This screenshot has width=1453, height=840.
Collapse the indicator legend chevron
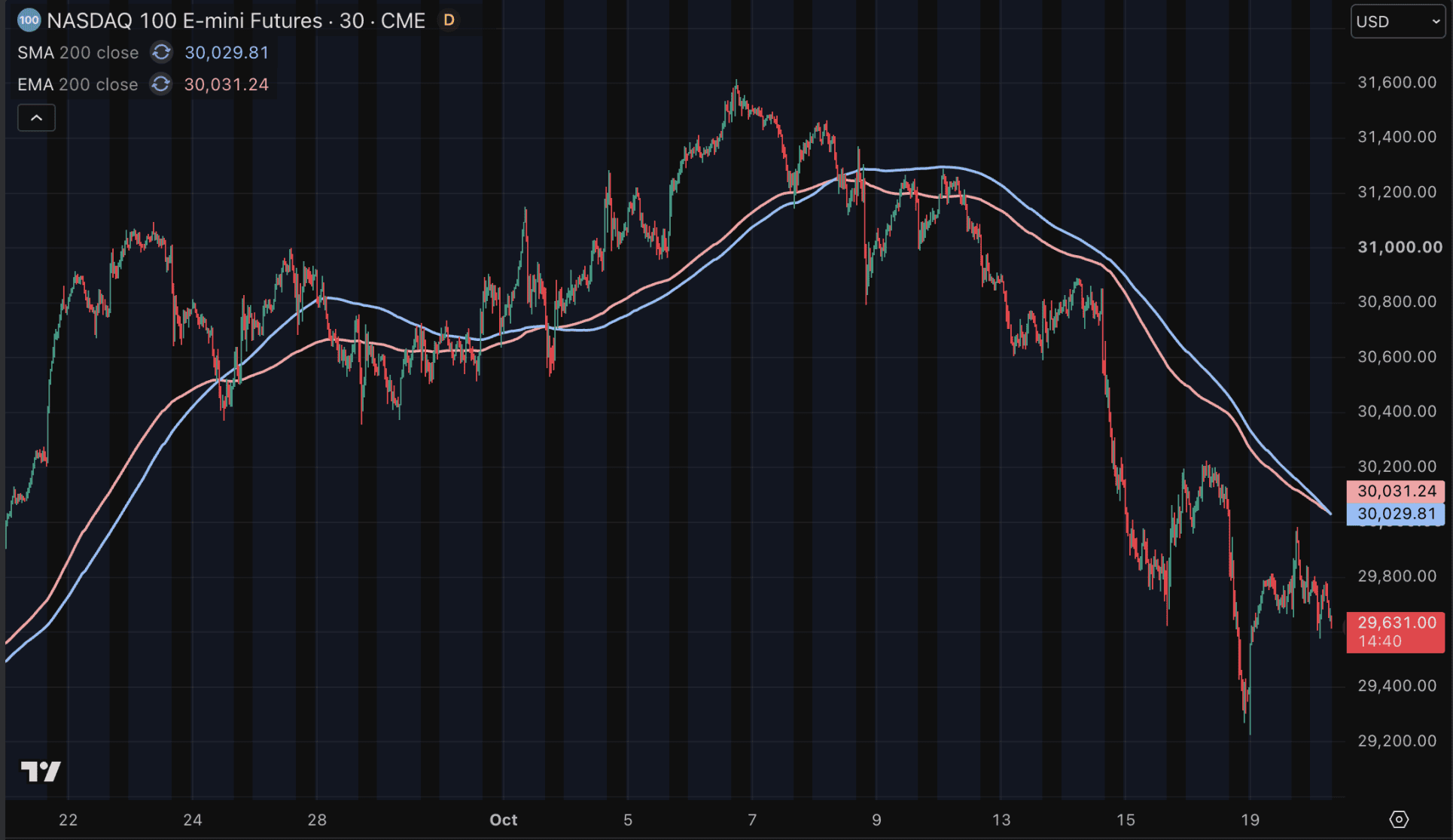click(x=36, y=118)
